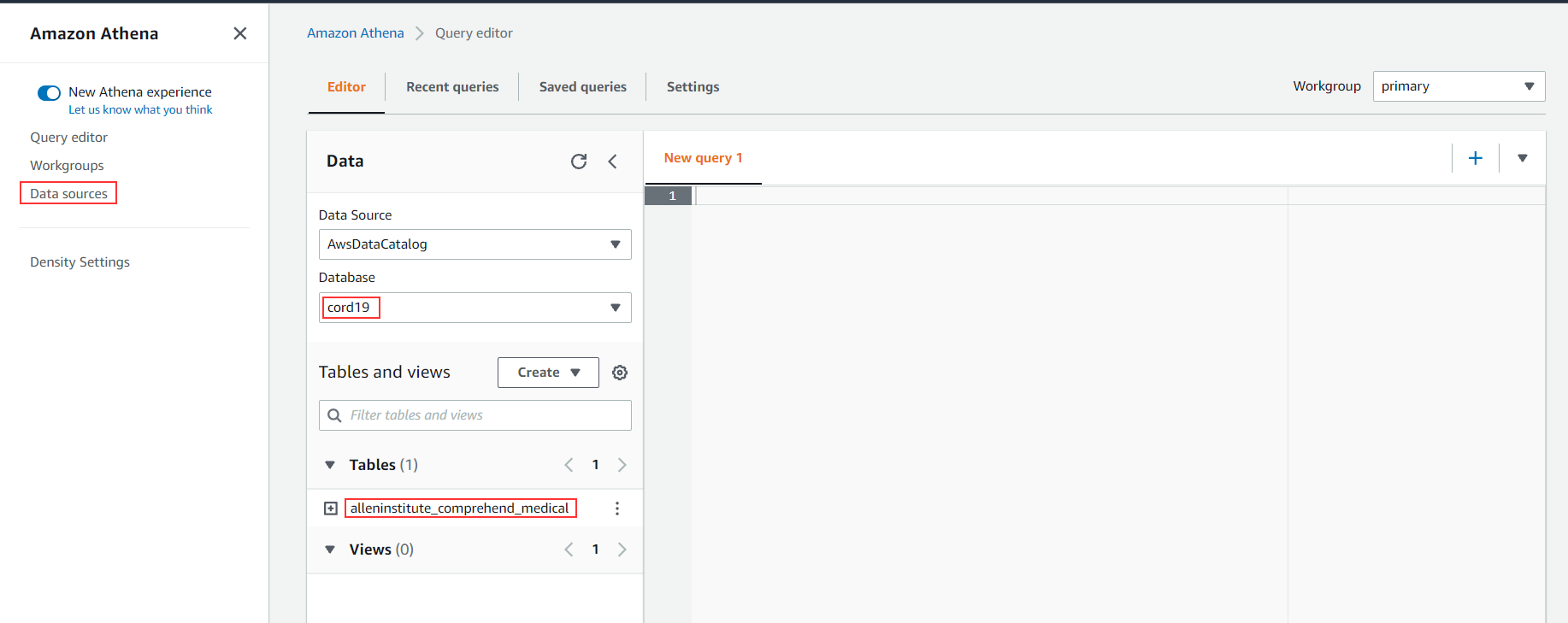
Task: Toggle the New Athena experience switch
Action: (49, 92)
